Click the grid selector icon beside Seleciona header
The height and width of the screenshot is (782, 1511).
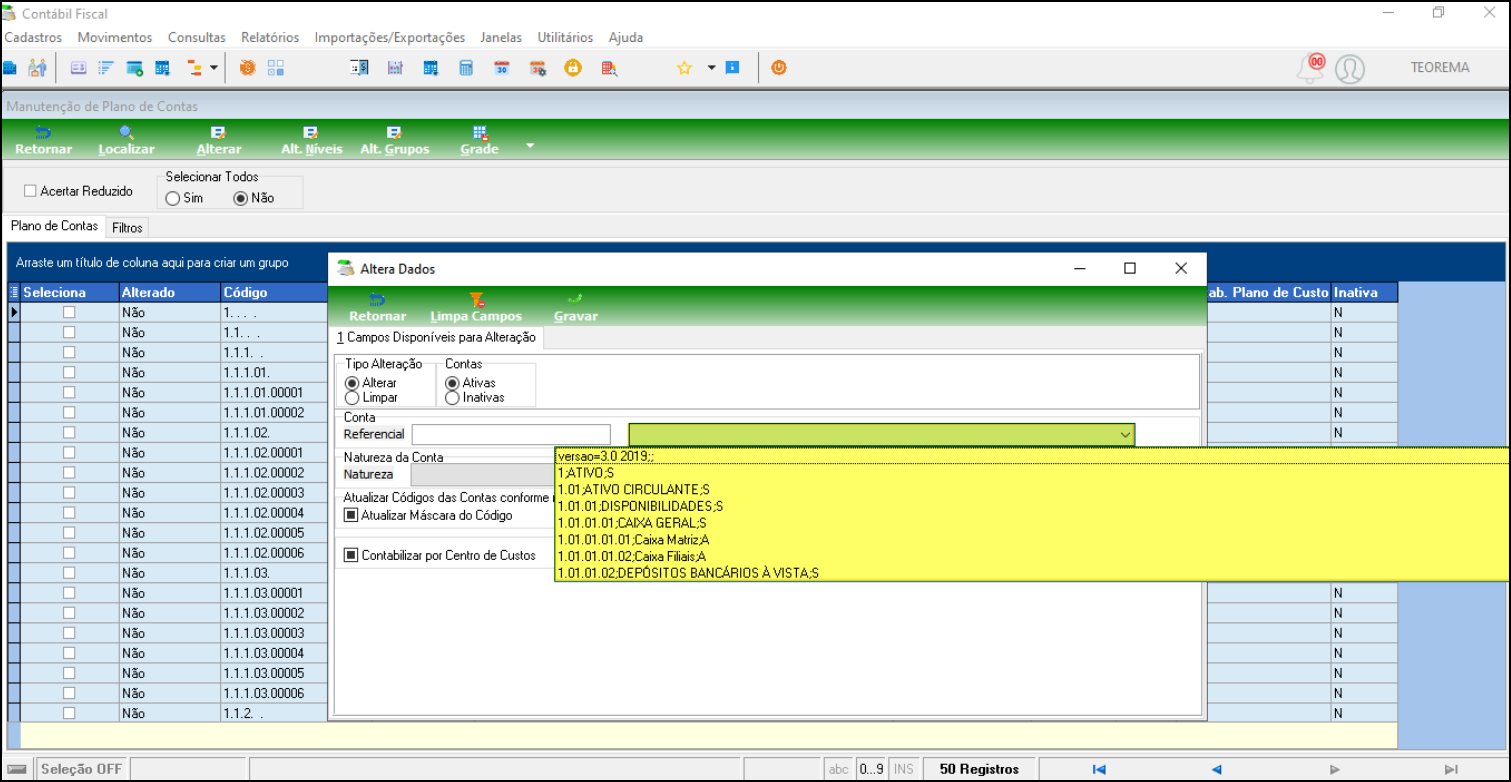pos(14,293)
